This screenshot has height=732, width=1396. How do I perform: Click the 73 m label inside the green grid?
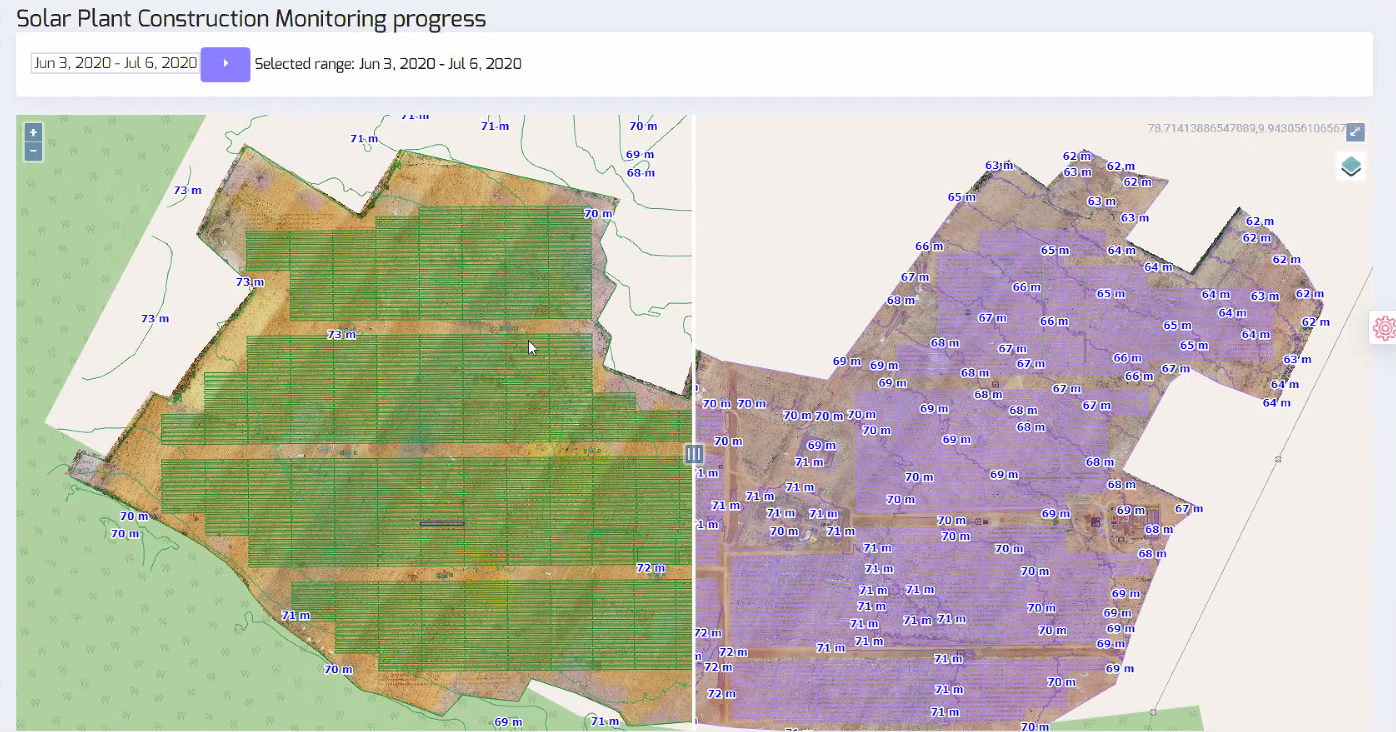tap(341, 334)
